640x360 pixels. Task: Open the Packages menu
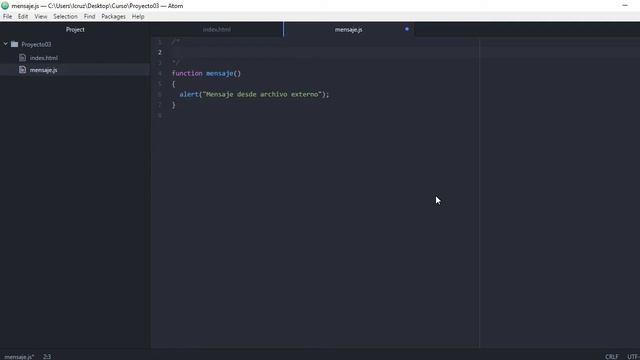point(113,16)
